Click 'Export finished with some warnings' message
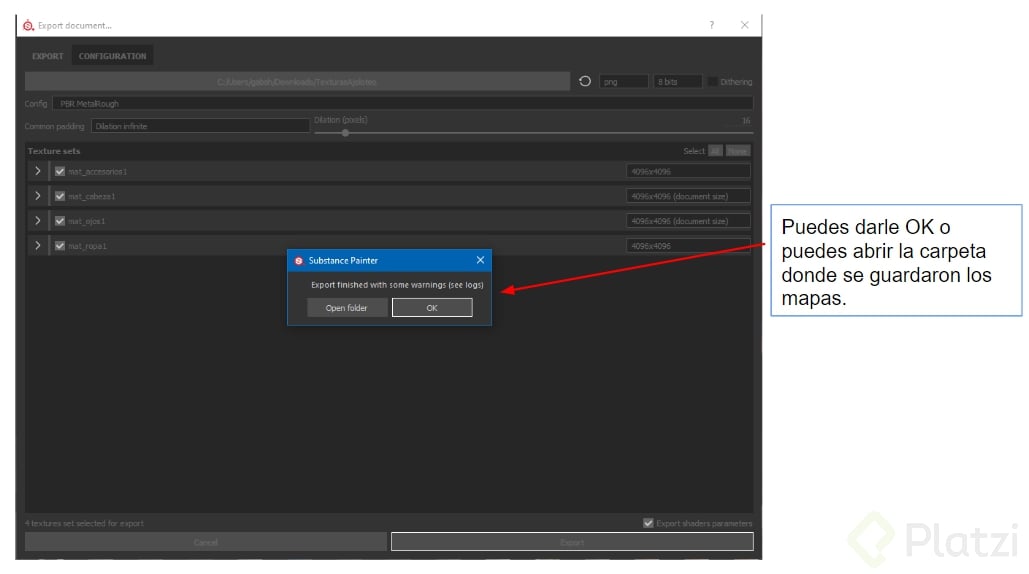 point(397,285)
